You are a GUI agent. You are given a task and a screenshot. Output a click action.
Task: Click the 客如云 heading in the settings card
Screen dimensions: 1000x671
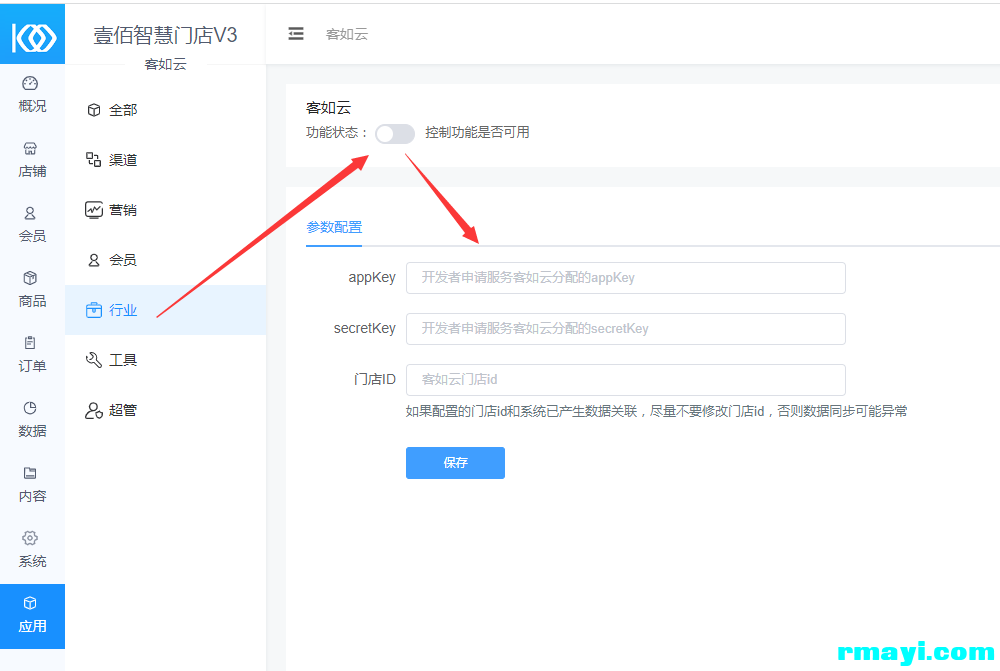(x=328, y=108)
